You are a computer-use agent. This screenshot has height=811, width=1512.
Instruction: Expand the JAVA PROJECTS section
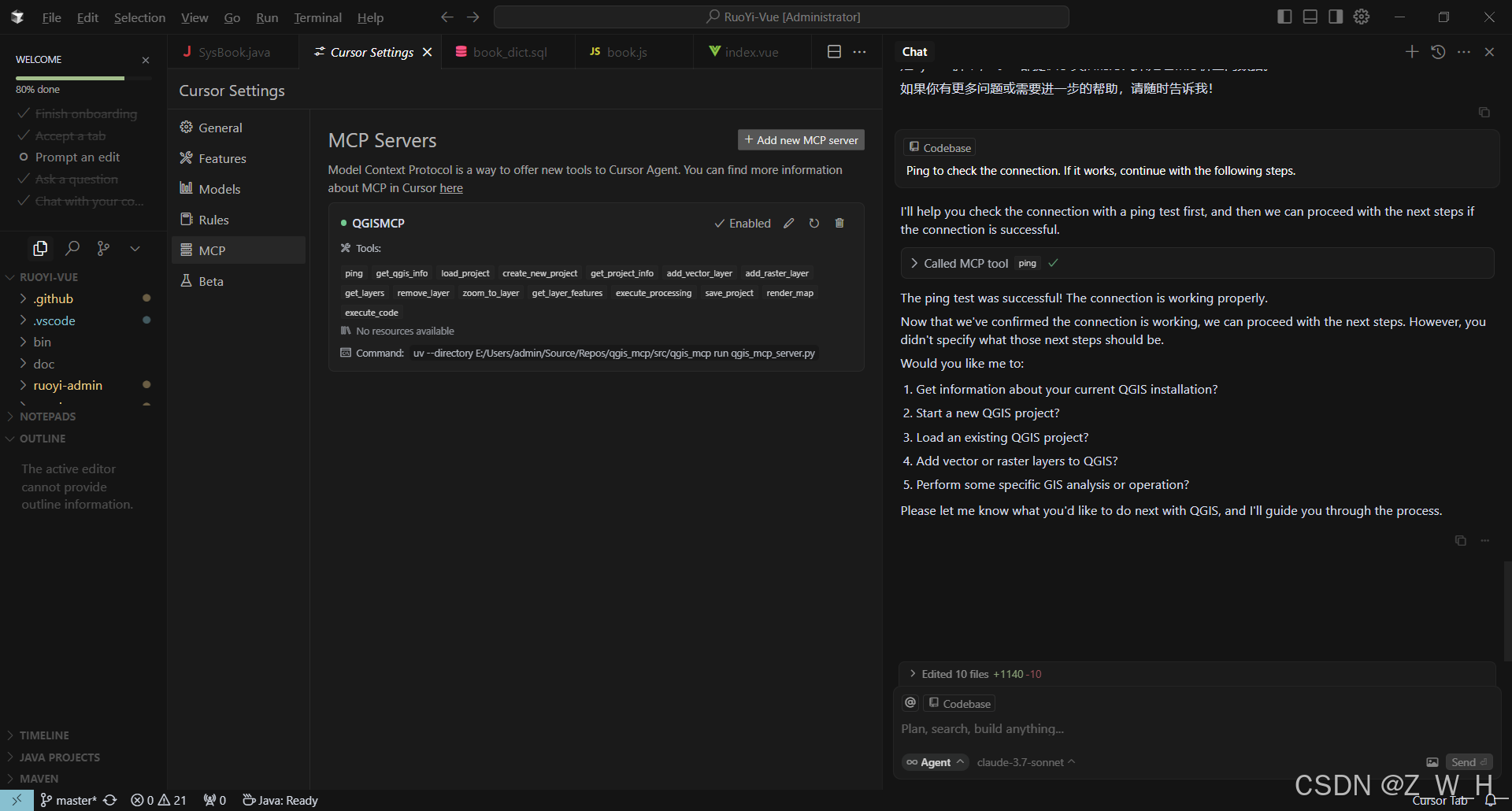[x=83, y=757]
